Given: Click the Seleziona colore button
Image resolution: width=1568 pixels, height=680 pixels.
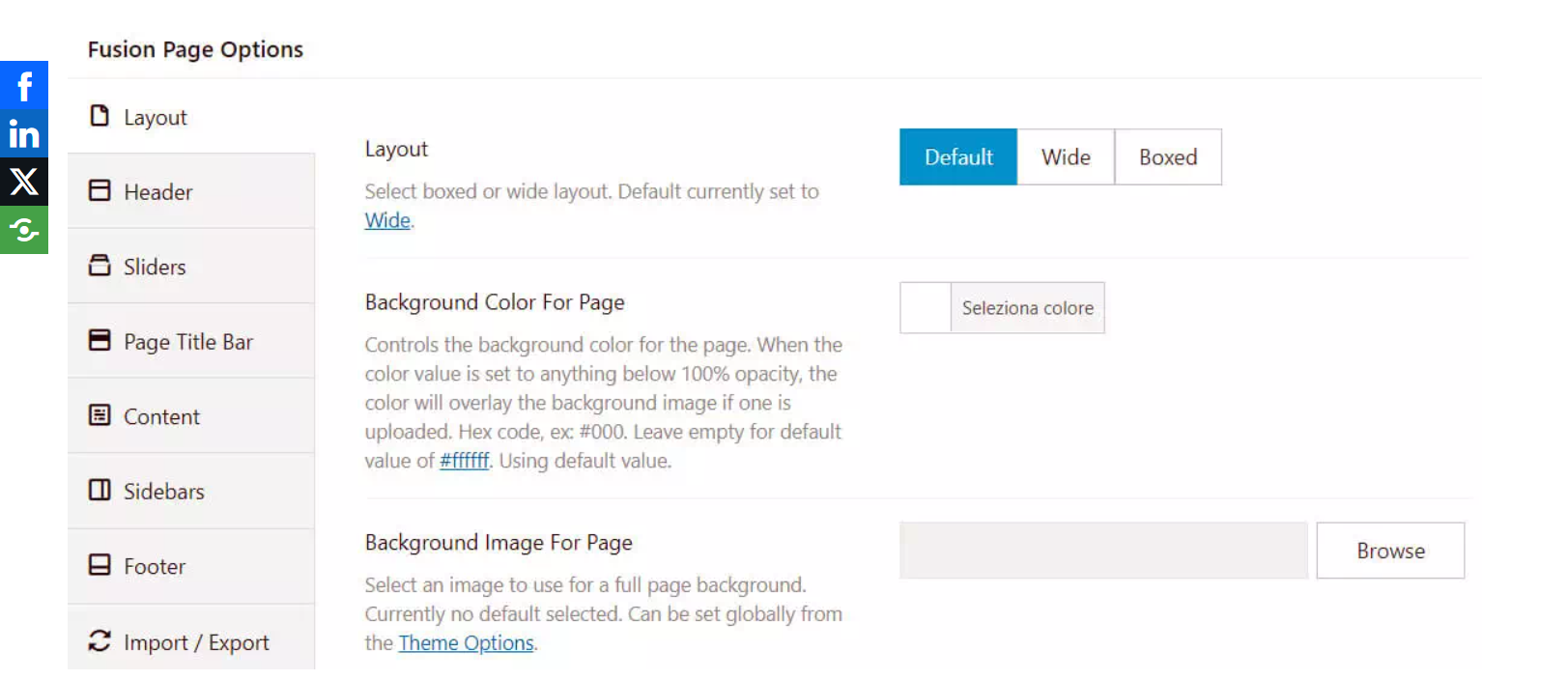Looking at the screenshot, I should [x=1028, y=307].
